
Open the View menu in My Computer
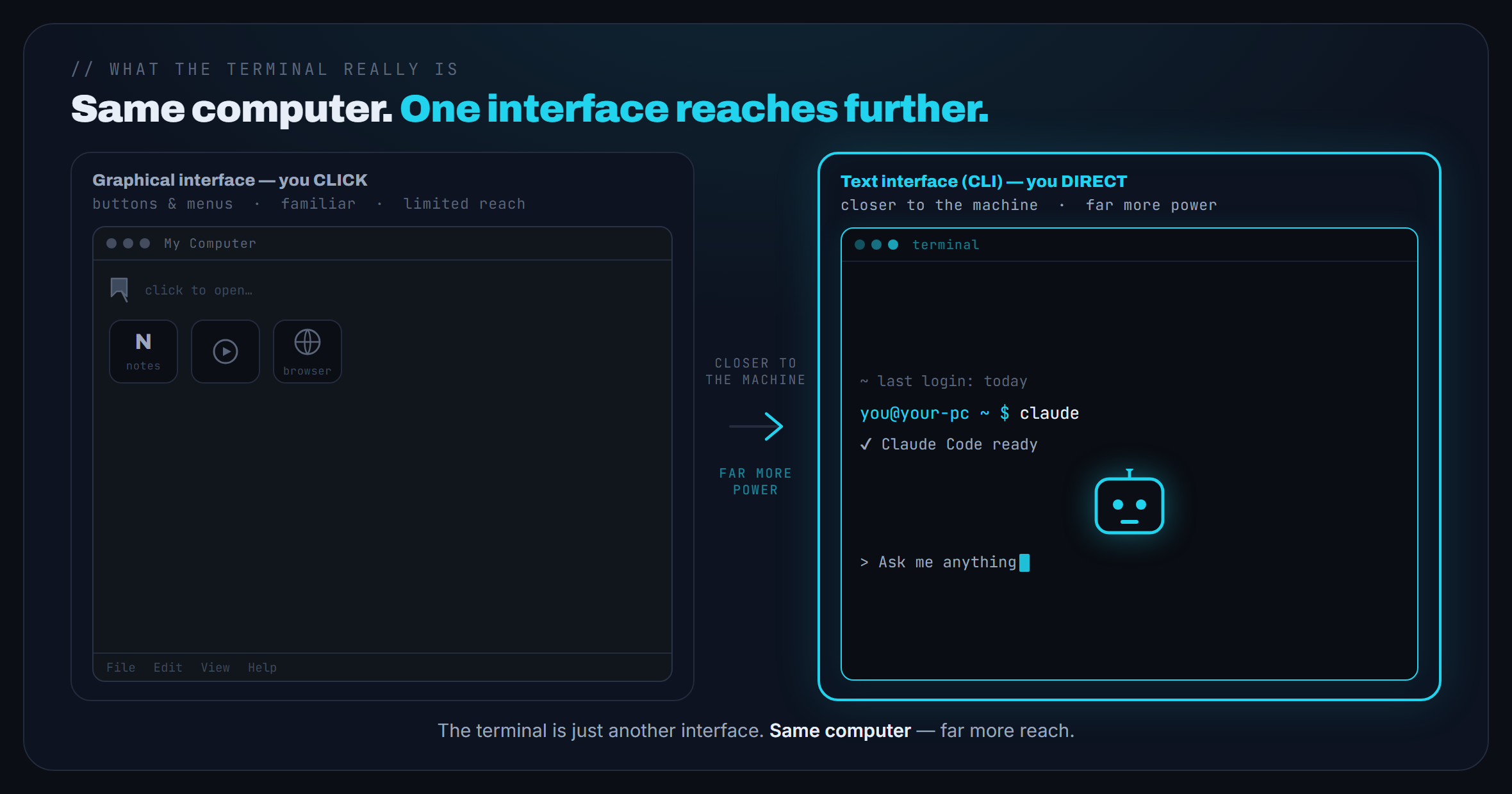[x=215, y=667]
